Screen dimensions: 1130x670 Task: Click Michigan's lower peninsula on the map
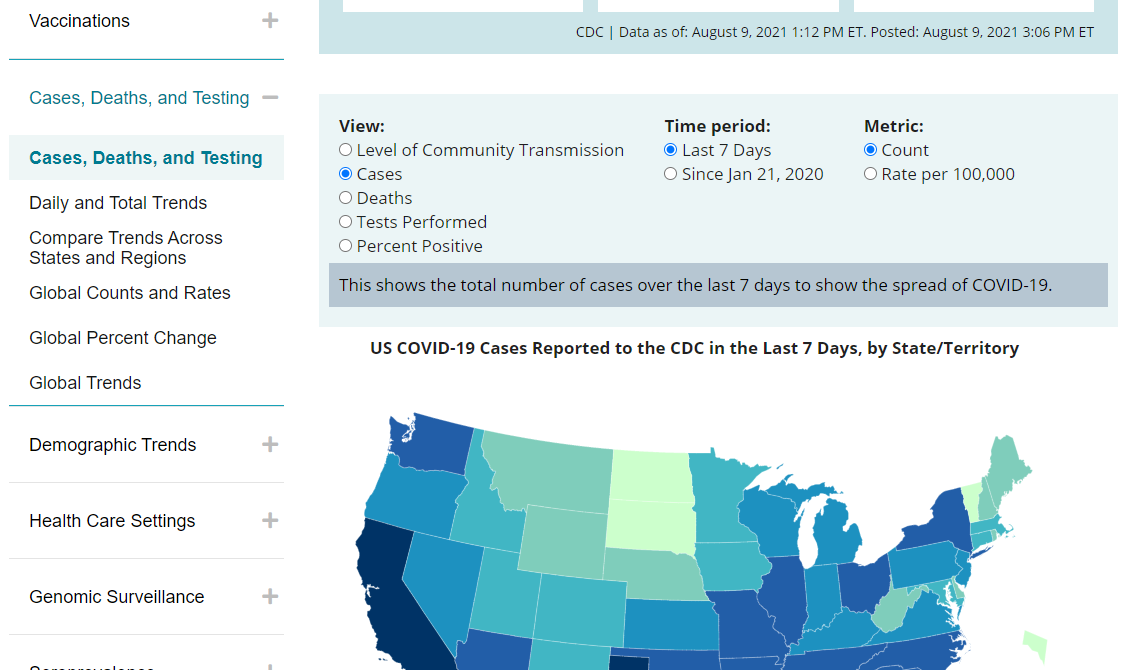[836, 533]
